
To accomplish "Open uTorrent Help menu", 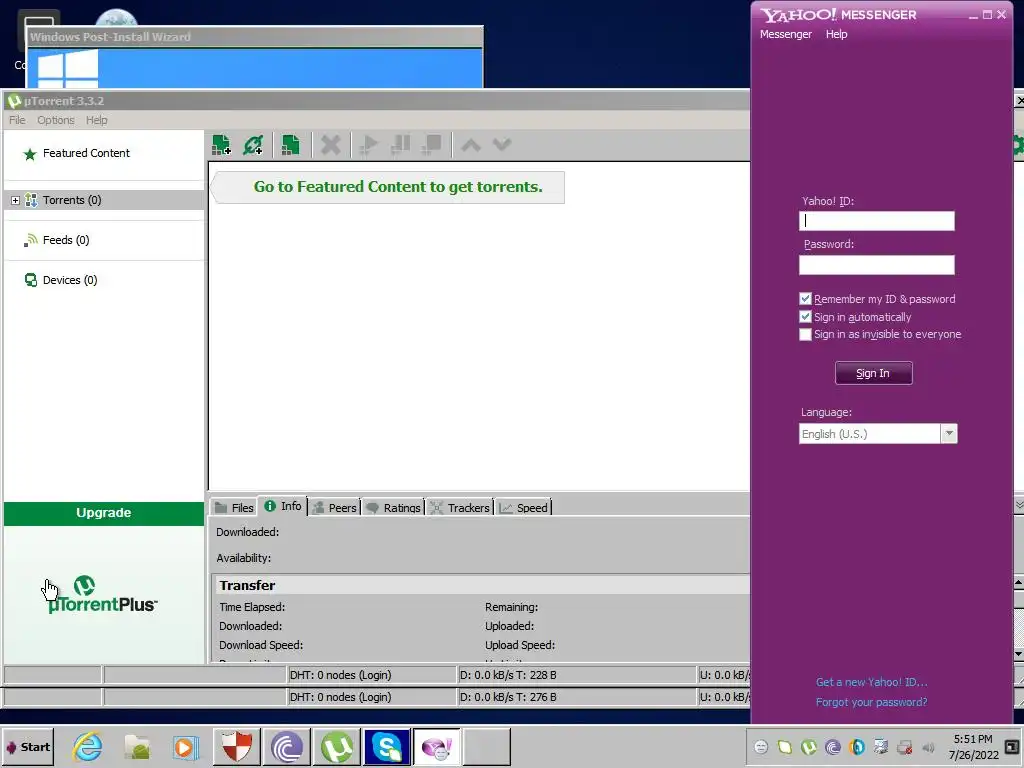I will point(97,120).
